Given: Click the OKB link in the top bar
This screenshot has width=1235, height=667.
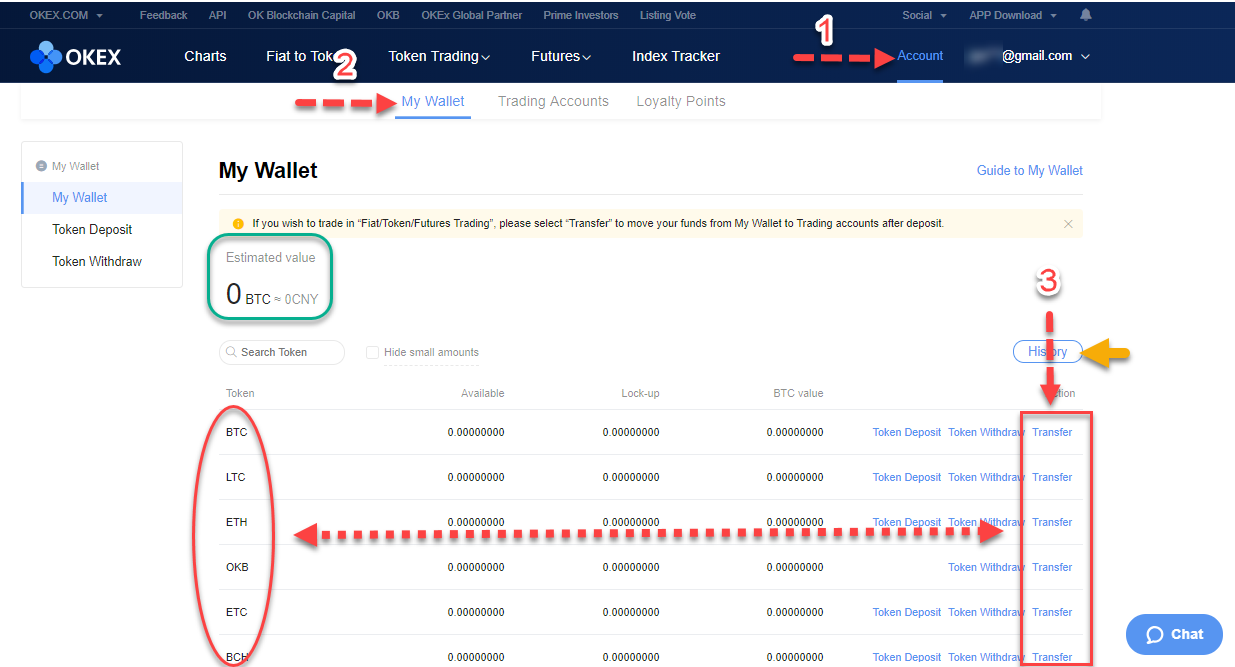Looking at the screenshot, I should [x=388, y=15].
